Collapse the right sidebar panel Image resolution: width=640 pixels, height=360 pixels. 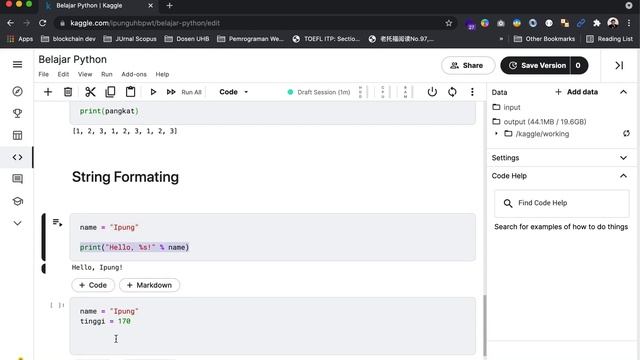click(x=619, y=65)
